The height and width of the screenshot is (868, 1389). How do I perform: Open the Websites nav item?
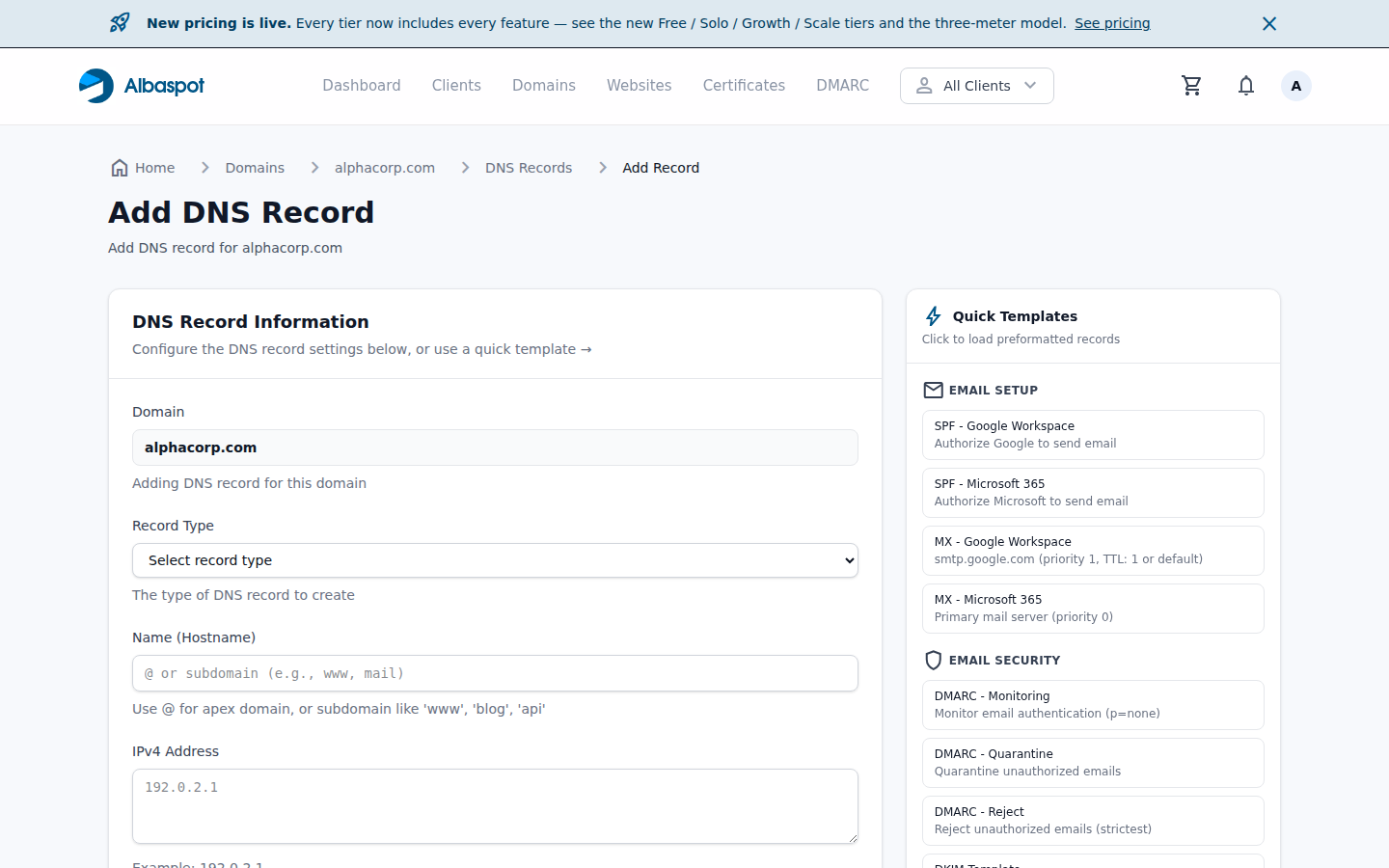[x=639, y=86]
